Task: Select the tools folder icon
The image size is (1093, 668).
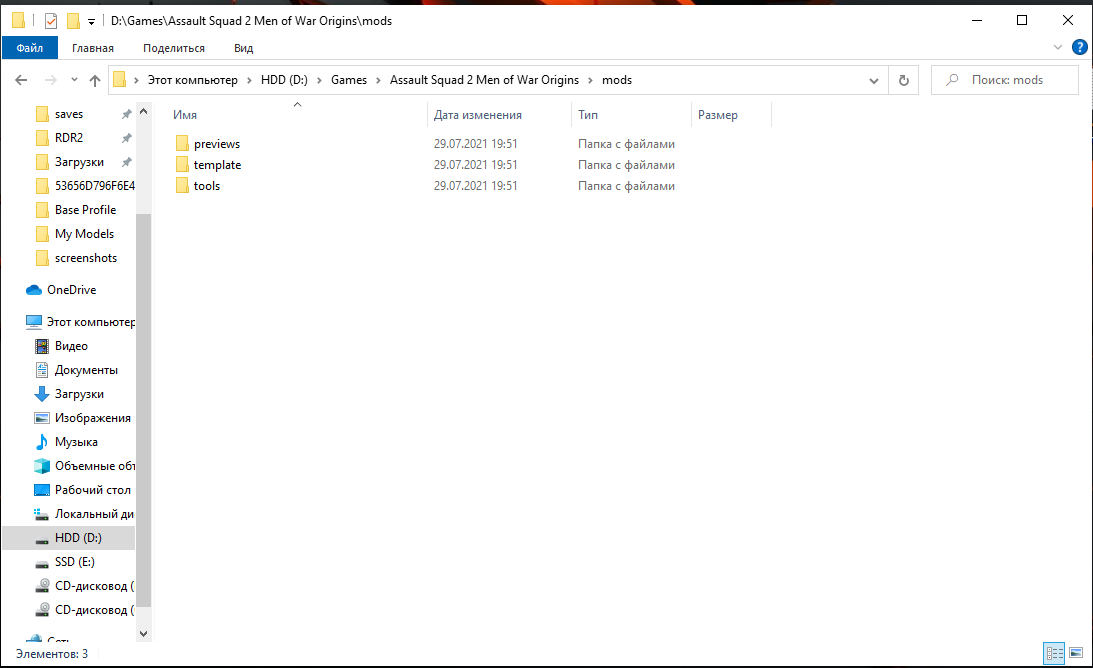Action: point(182,185)
